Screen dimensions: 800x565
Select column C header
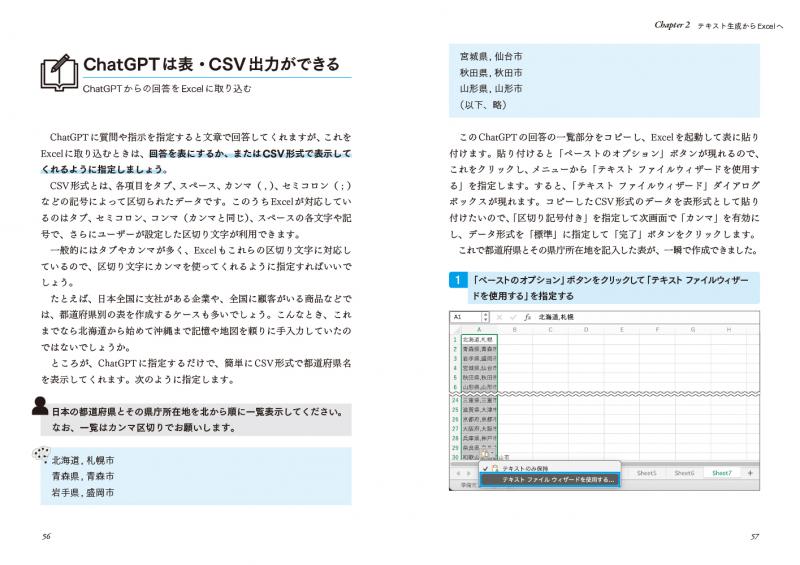[551, 330]
